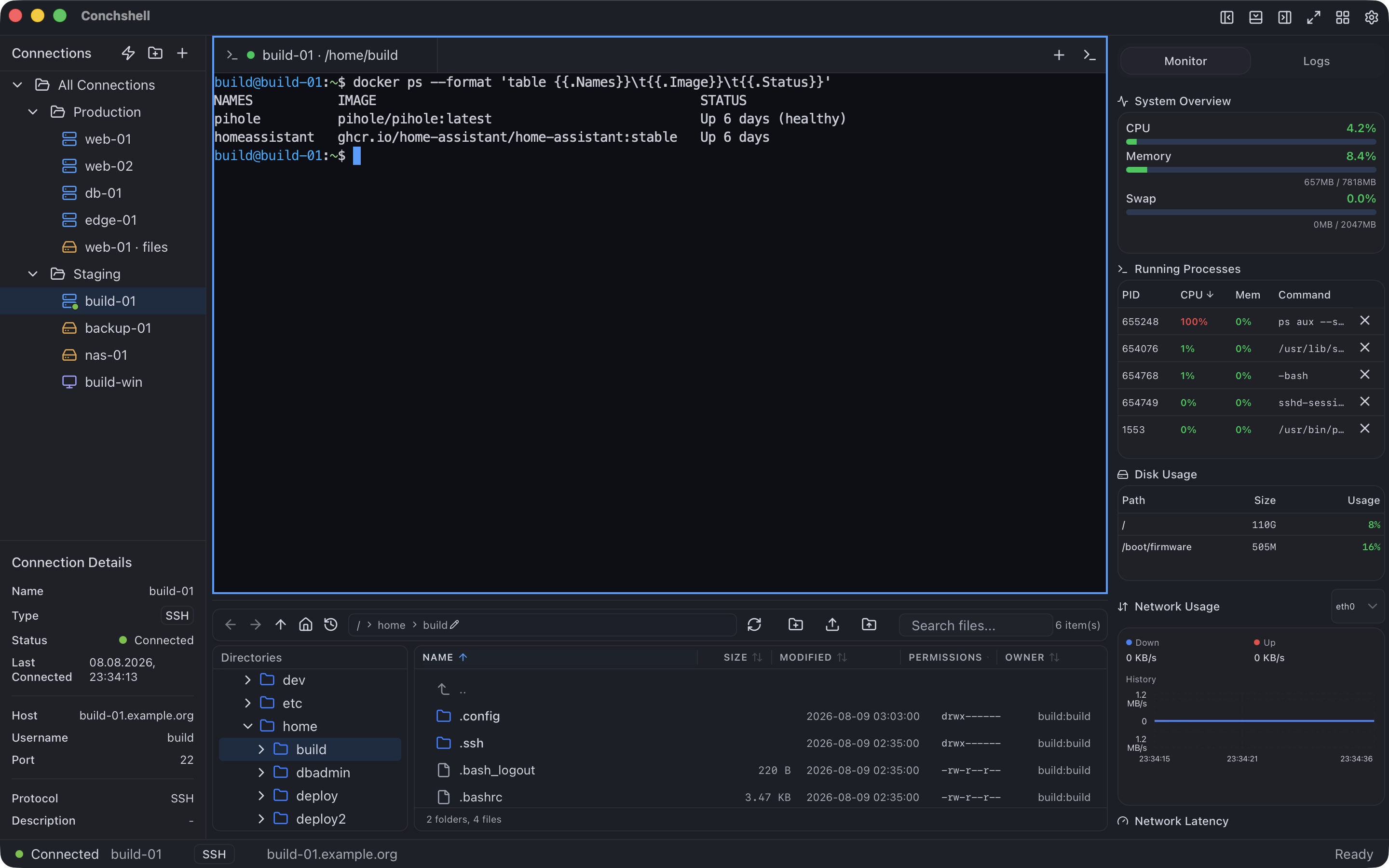
Task: Upload a file icon
Action: tap(832, 624)
